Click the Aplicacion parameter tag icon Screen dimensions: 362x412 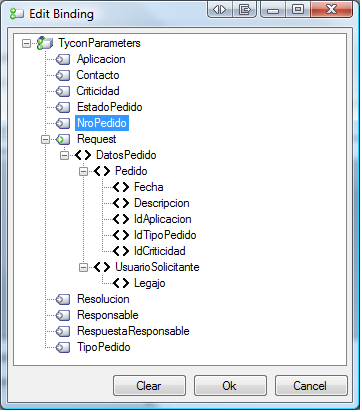pos(63,59)
